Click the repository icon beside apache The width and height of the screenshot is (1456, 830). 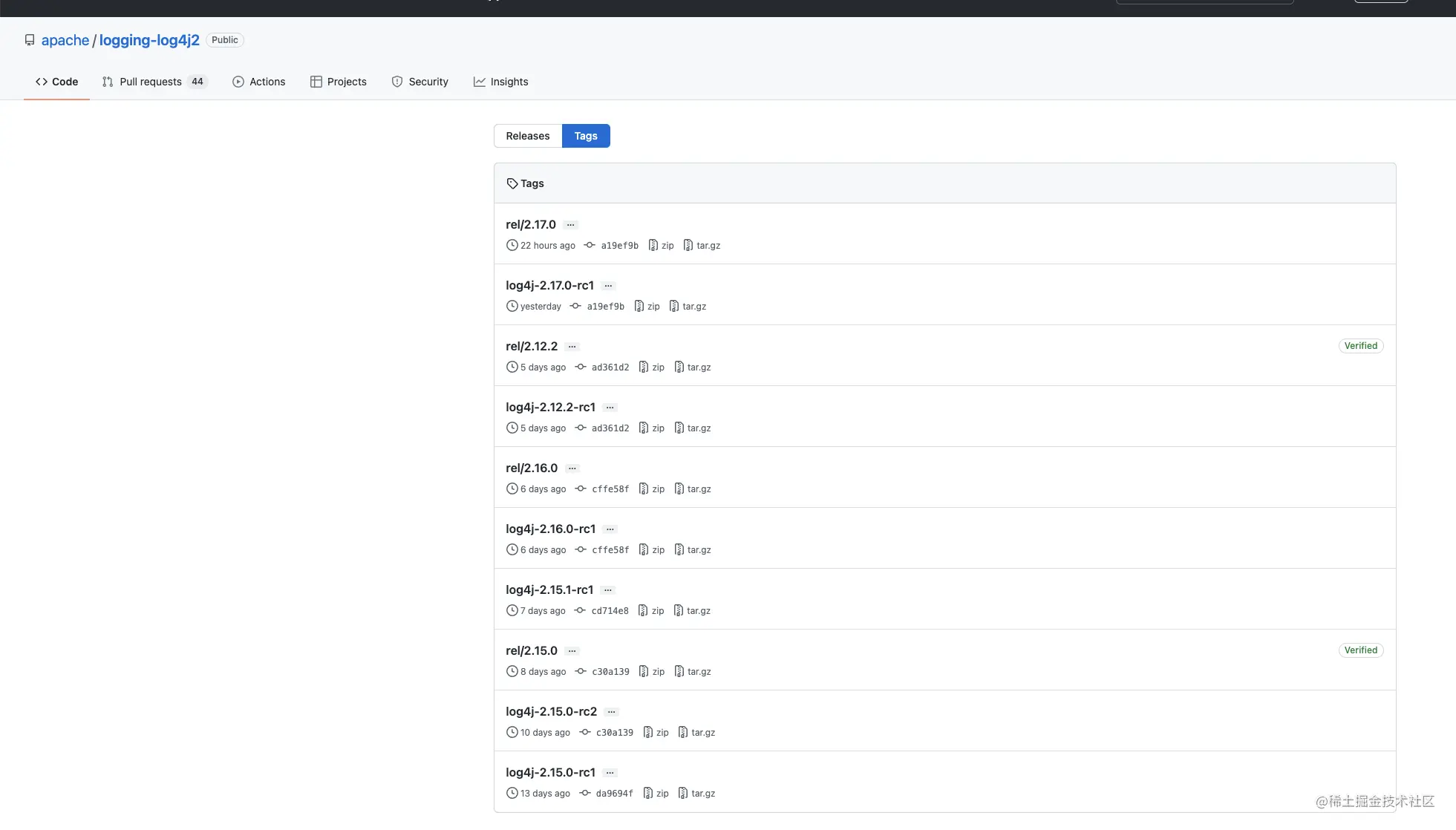[30, 40]
